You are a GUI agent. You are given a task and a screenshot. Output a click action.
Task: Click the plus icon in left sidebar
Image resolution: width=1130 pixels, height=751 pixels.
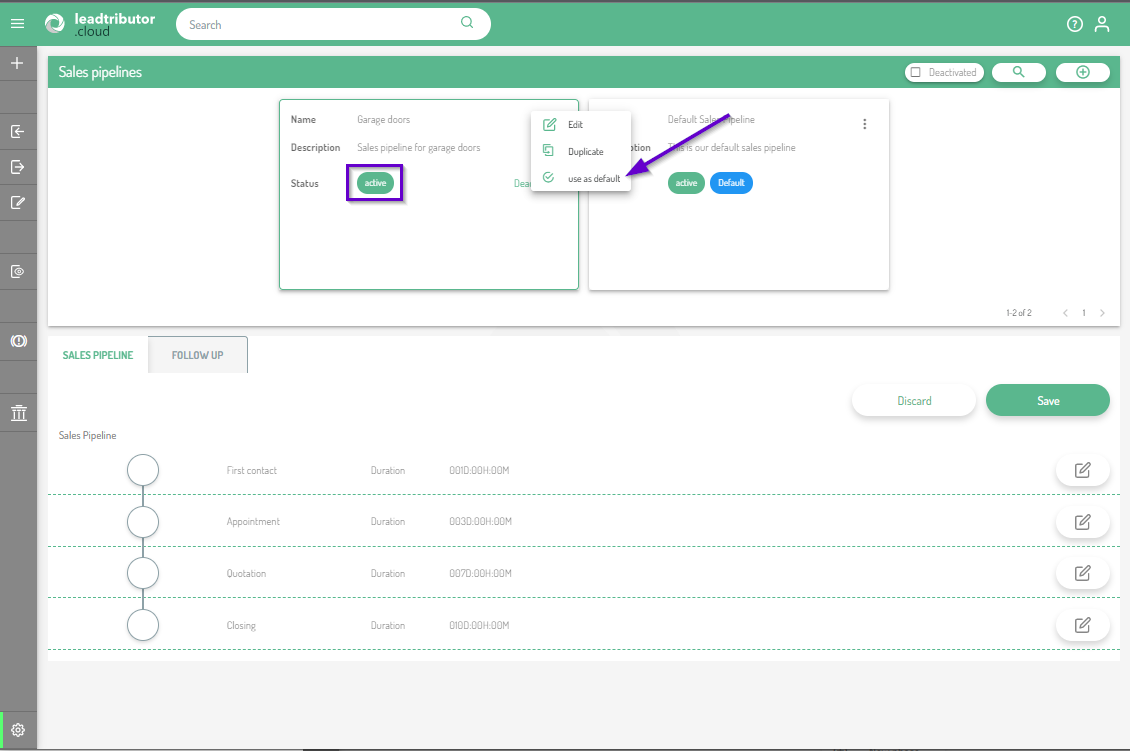click(17, 63)
